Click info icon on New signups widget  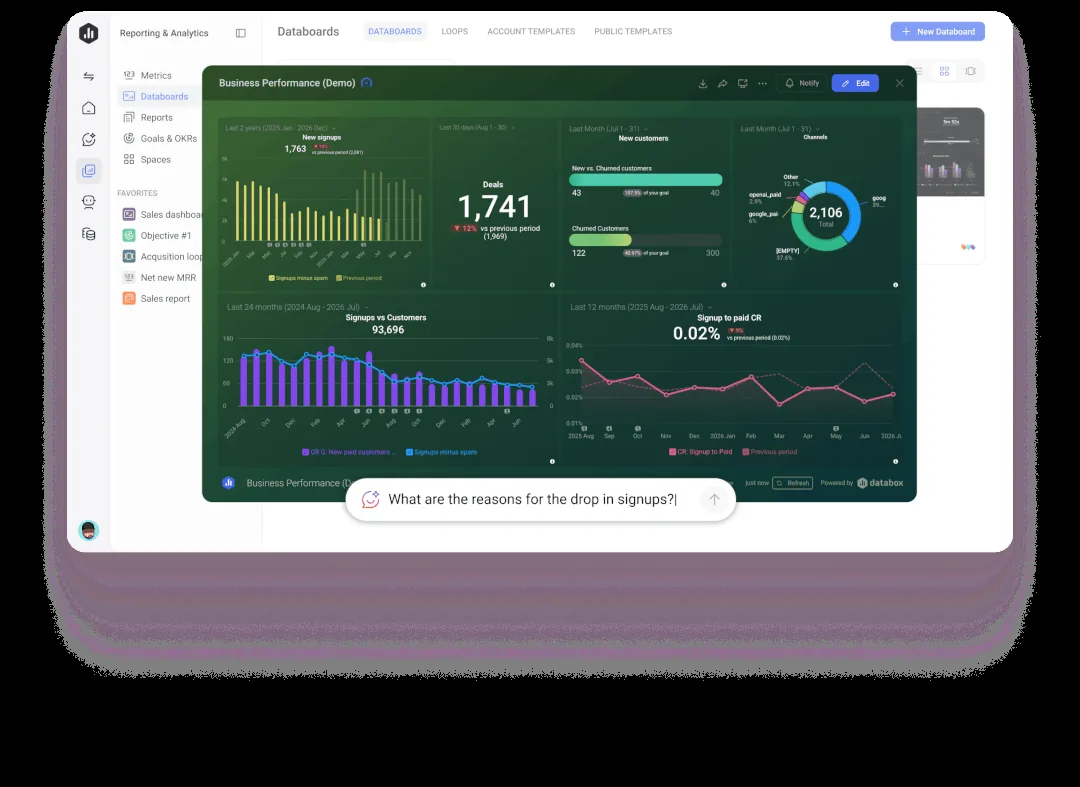[x=424, y=284]
